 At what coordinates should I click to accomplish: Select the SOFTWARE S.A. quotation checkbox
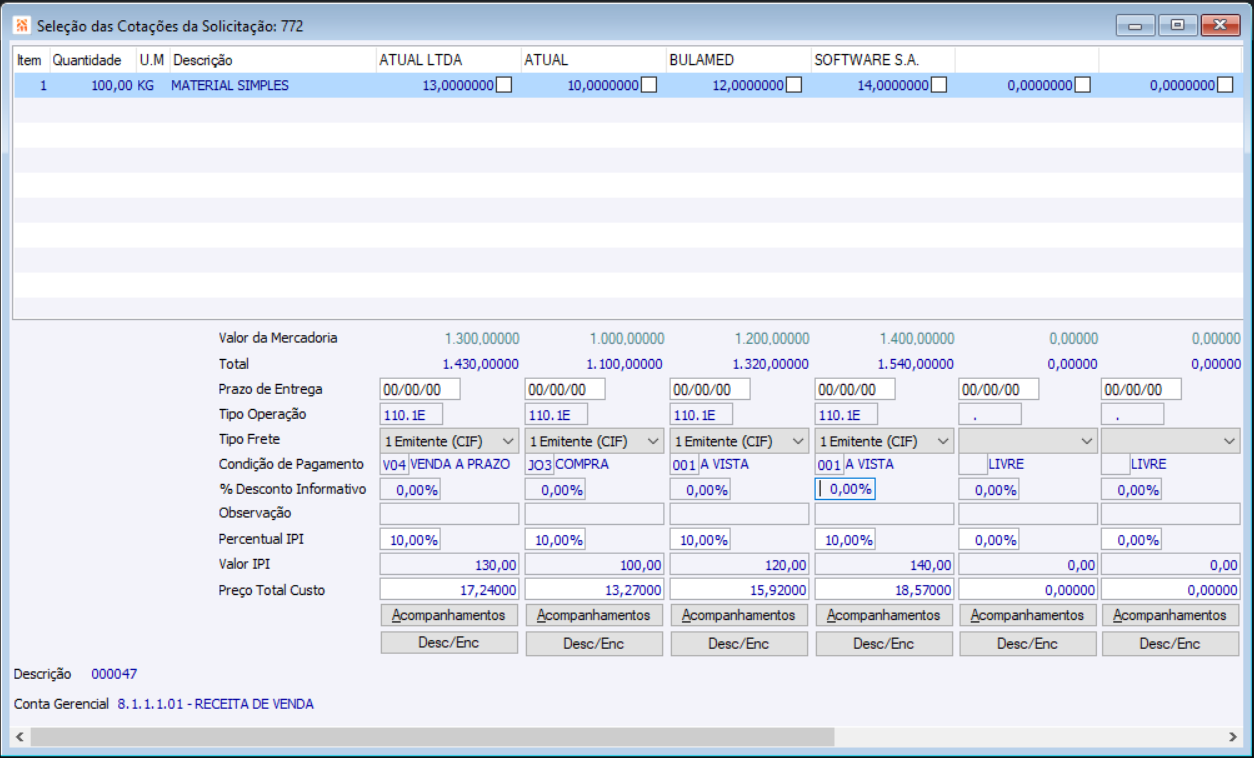939,85
